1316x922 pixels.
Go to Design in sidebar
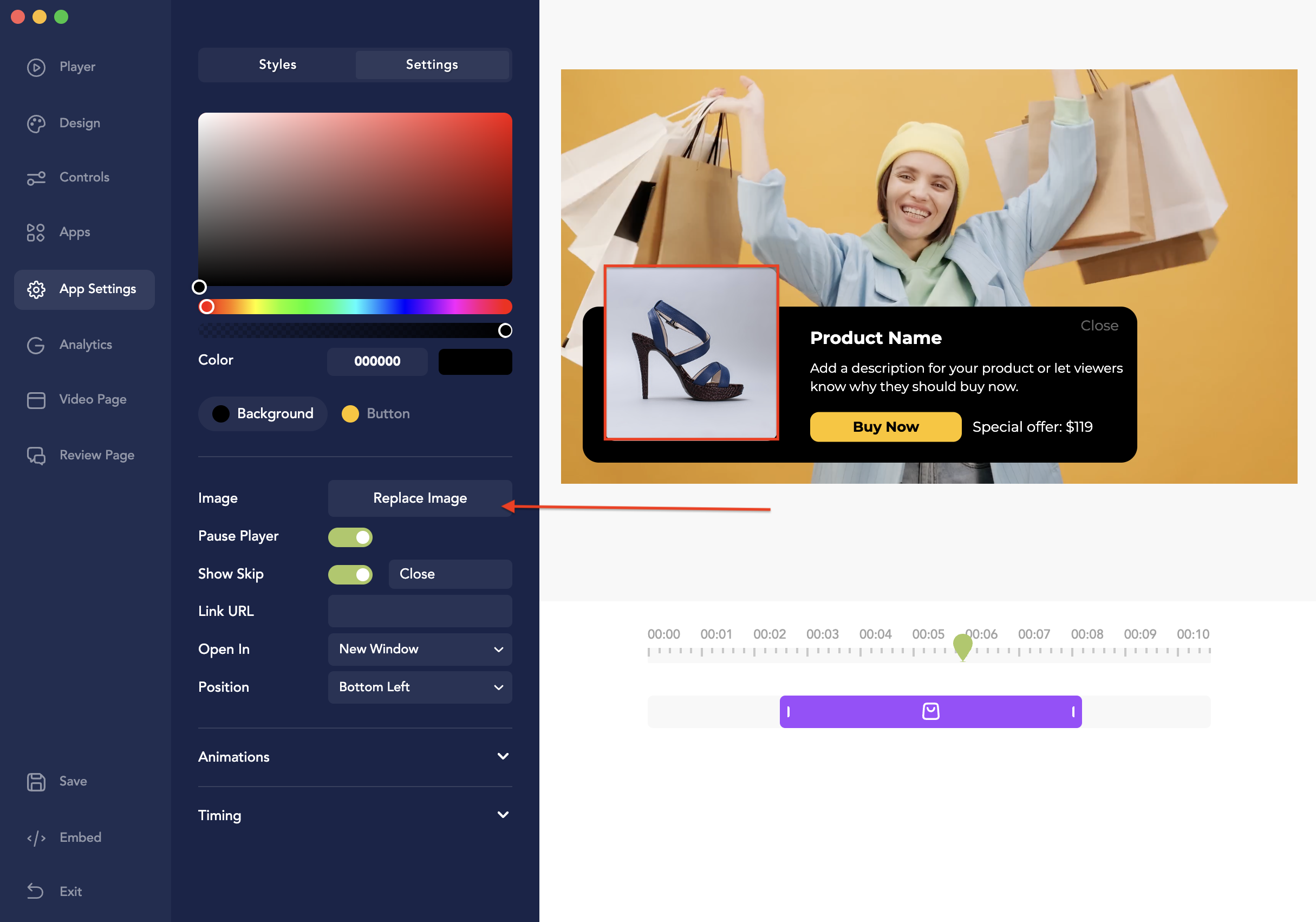pyautogui.click(x=80, y=123)
